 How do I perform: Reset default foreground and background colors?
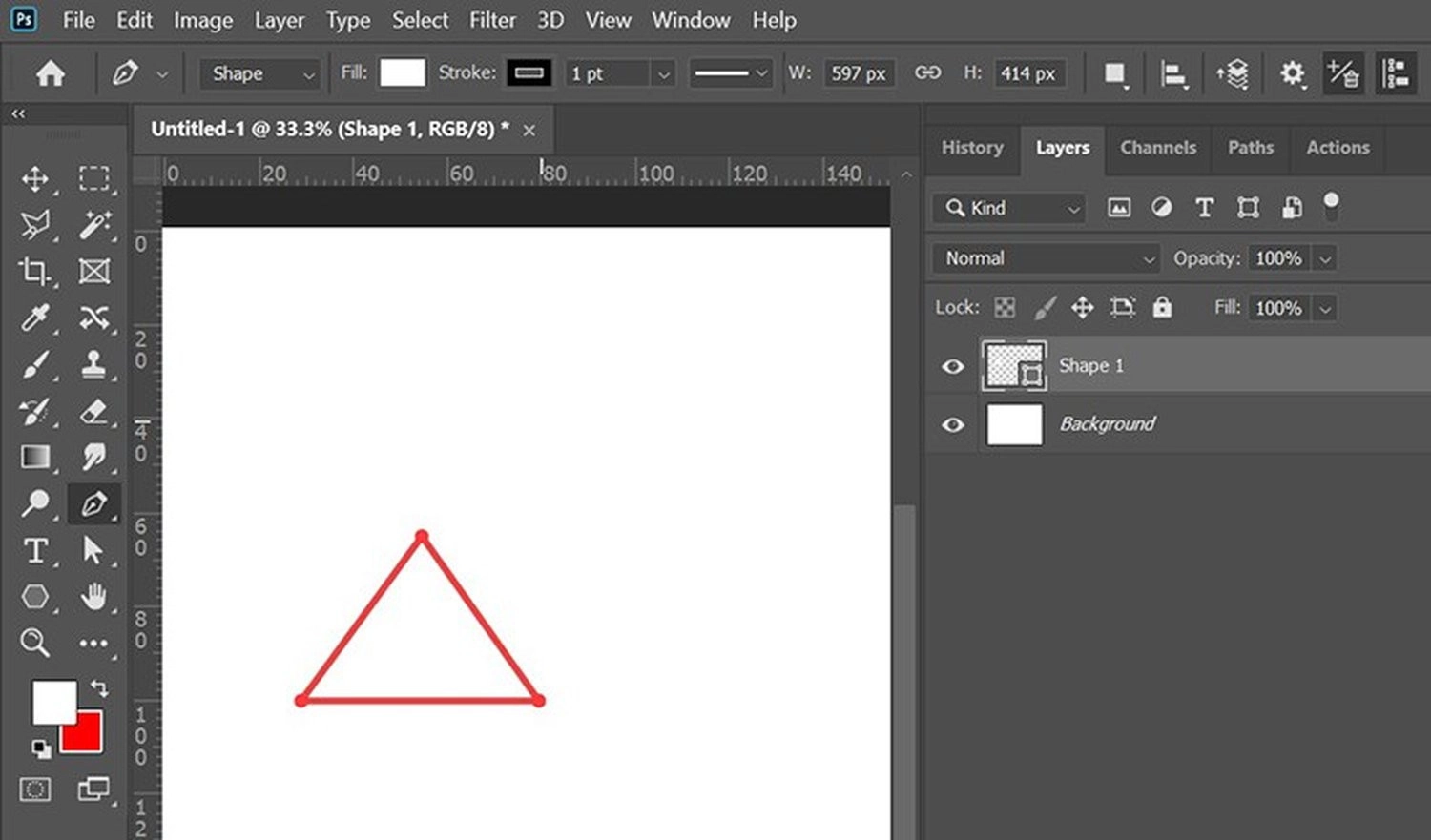tap(40, 748)
